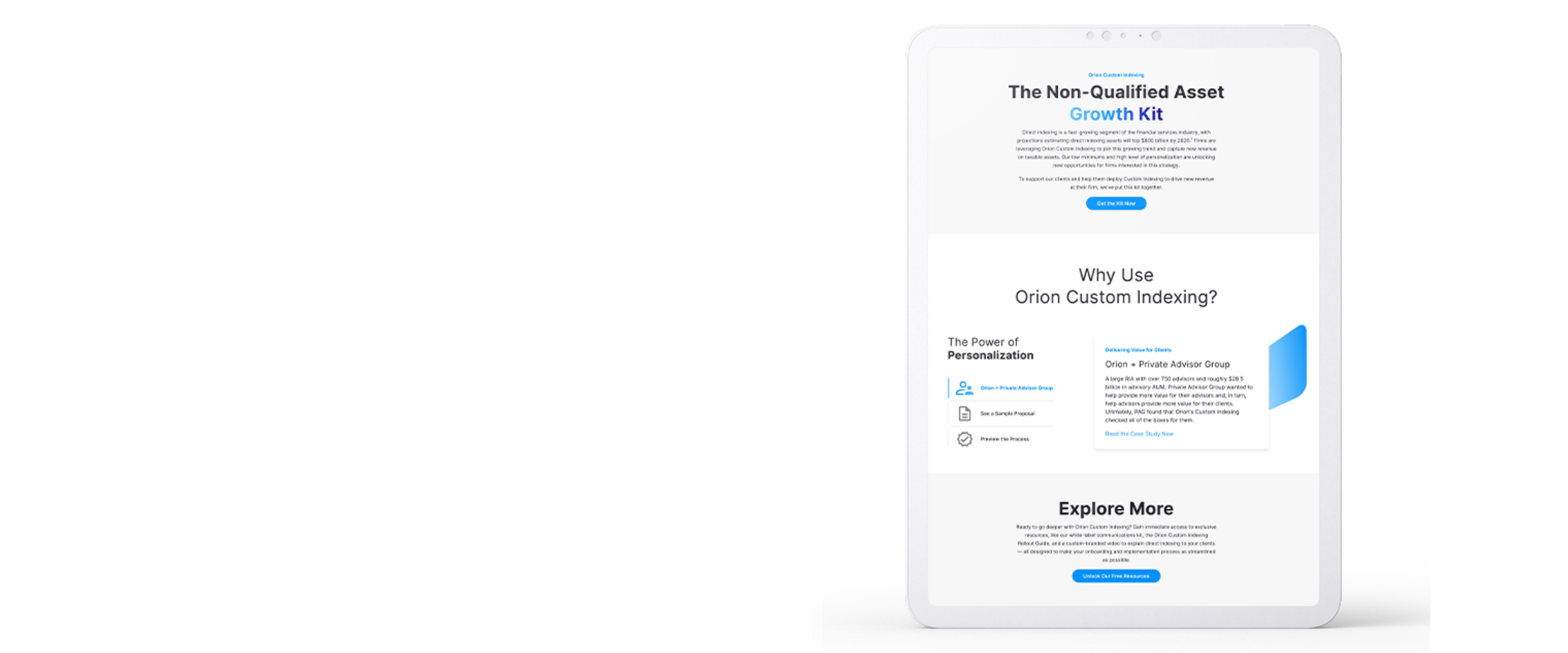Click the 'Get the Kit Now' button
This screenshot has width=1568, height=653.
click(x=1117, y=203)
